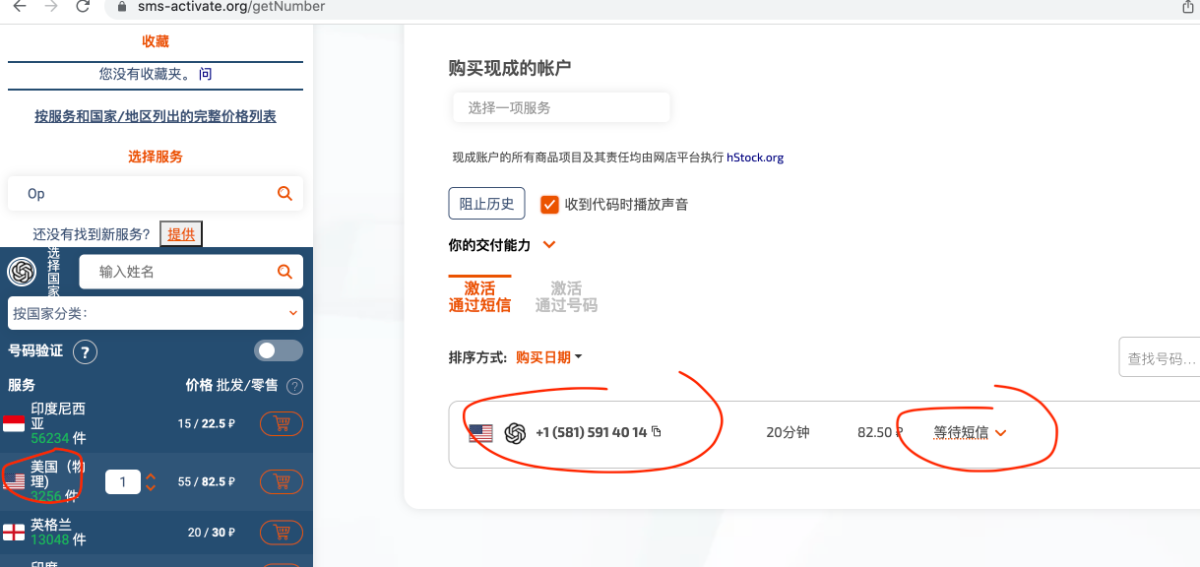Click the 查找号码 search field
Viewport: 1200px width, 567px height.
(x=1160, y=358)
